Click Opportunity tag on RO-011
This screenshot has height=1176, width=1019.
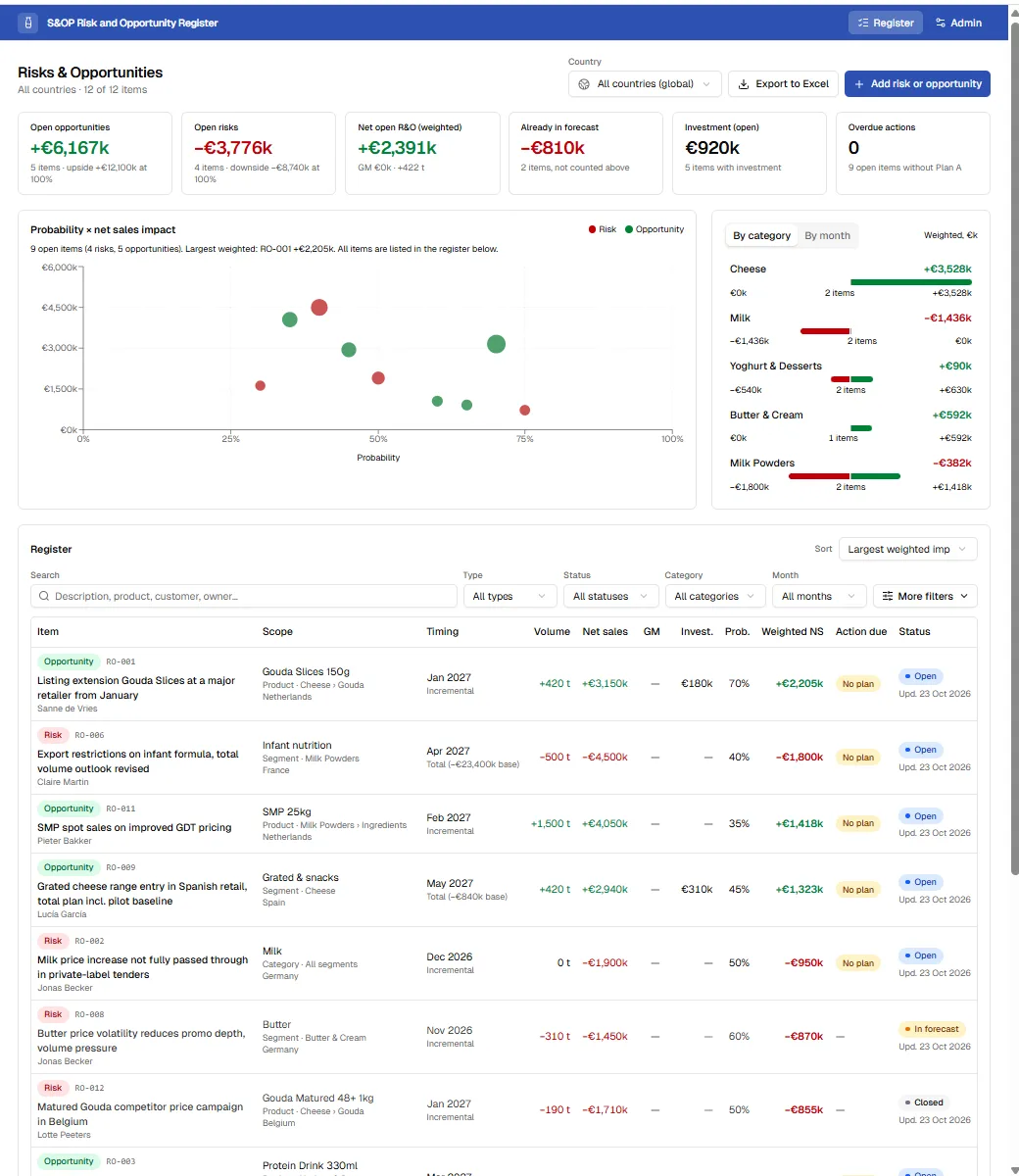(x=69, y=808)
